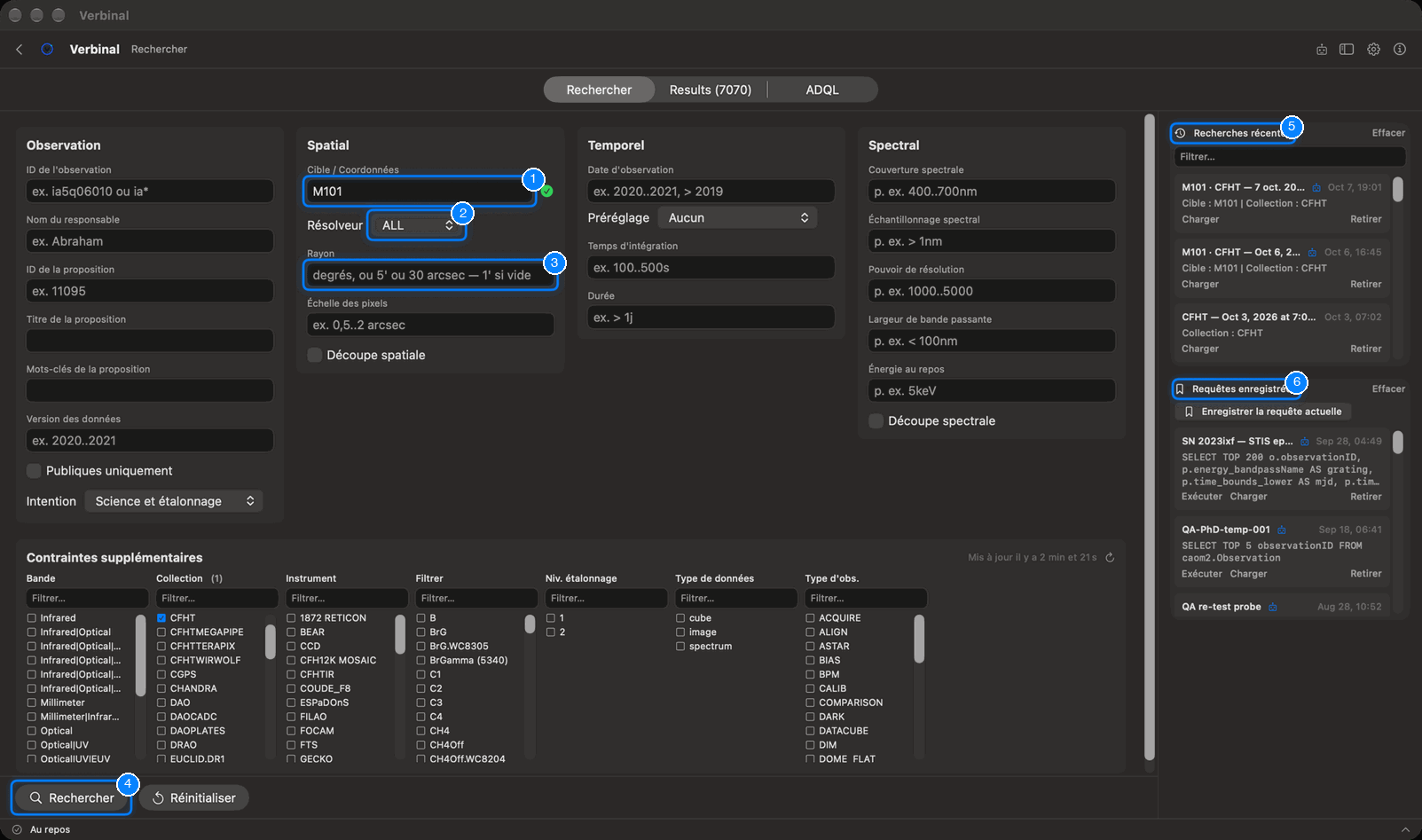Click the green resolved checkmark next to M101
Viewport: 1422px width, 840px height.
(x=547, y=192)
